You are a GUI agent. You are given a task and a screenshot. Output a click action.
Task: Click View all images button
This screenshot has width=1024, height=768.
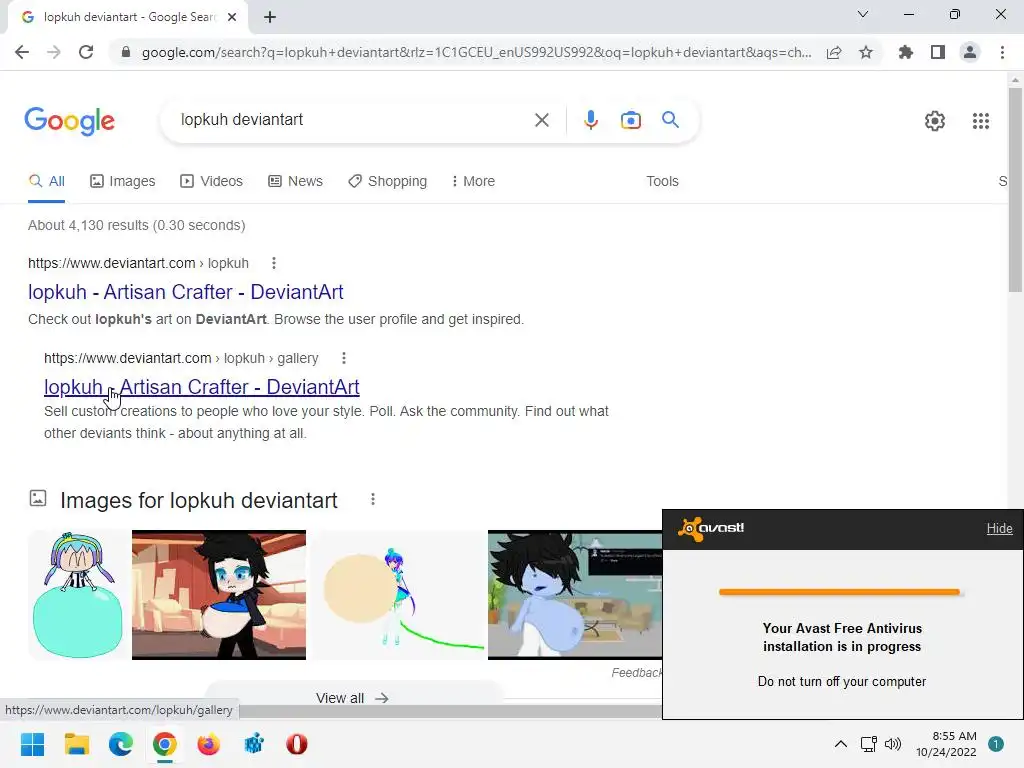tap(353, 698)
